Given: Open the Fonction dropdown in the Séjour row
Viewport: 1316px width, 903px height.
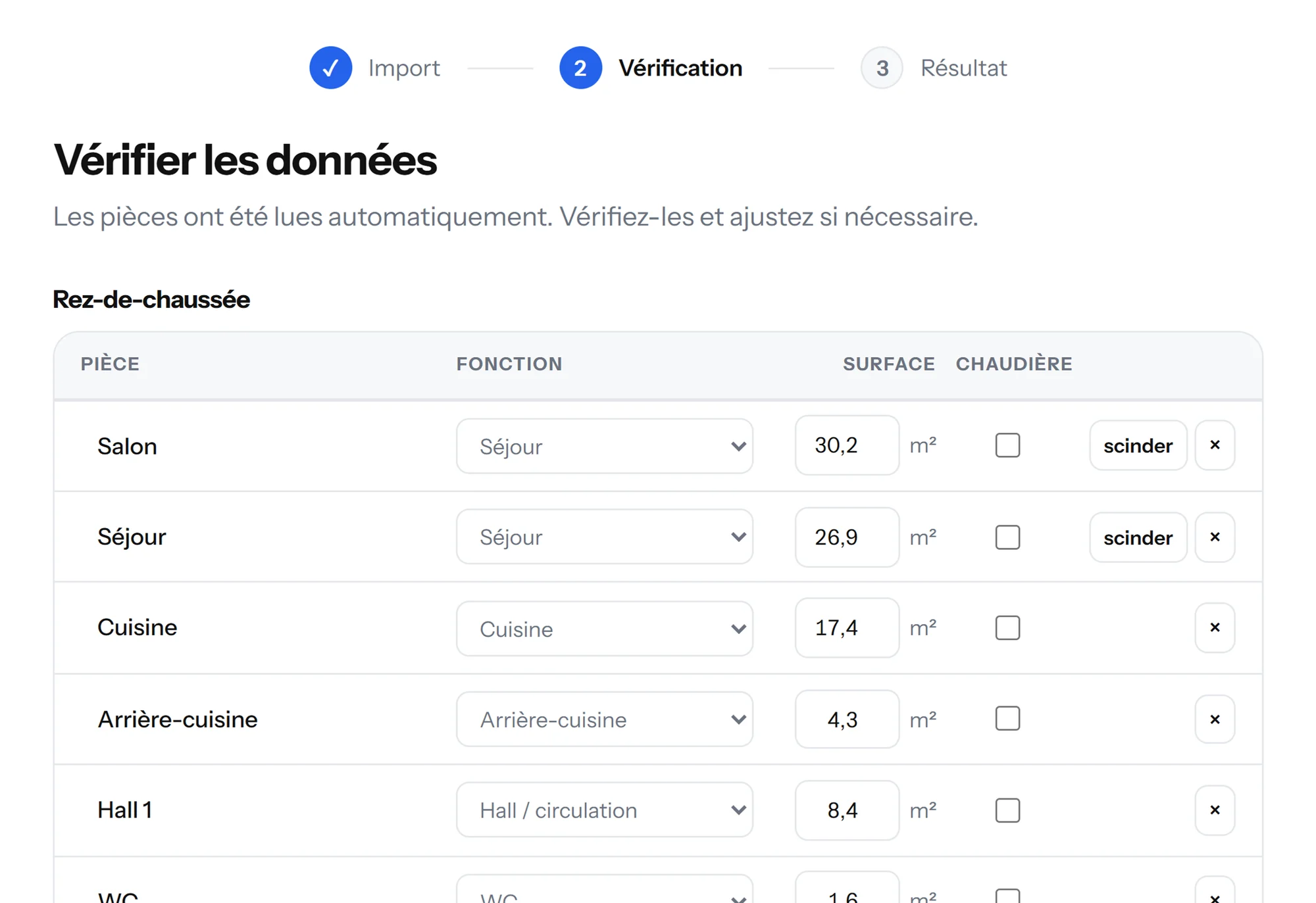Looking at the screenshot, I should coord(605,537).
